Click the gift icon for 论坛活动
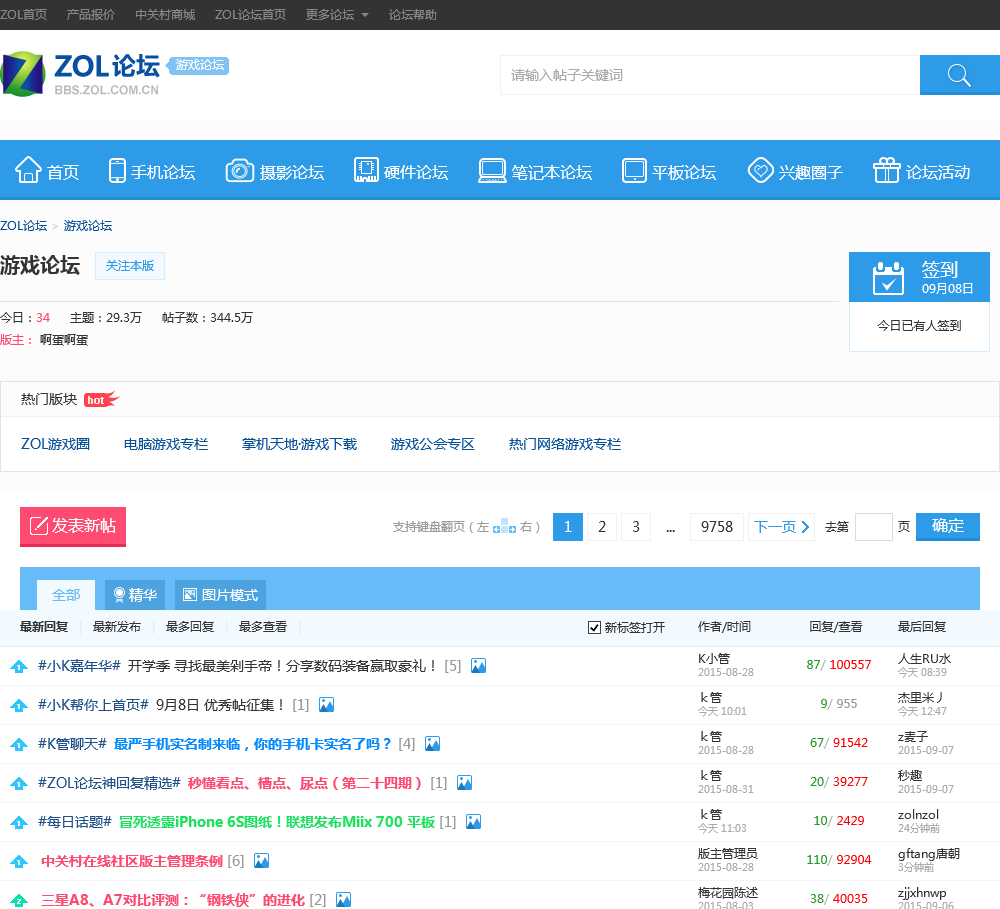1000x909 pixels. tap(886, 170)
